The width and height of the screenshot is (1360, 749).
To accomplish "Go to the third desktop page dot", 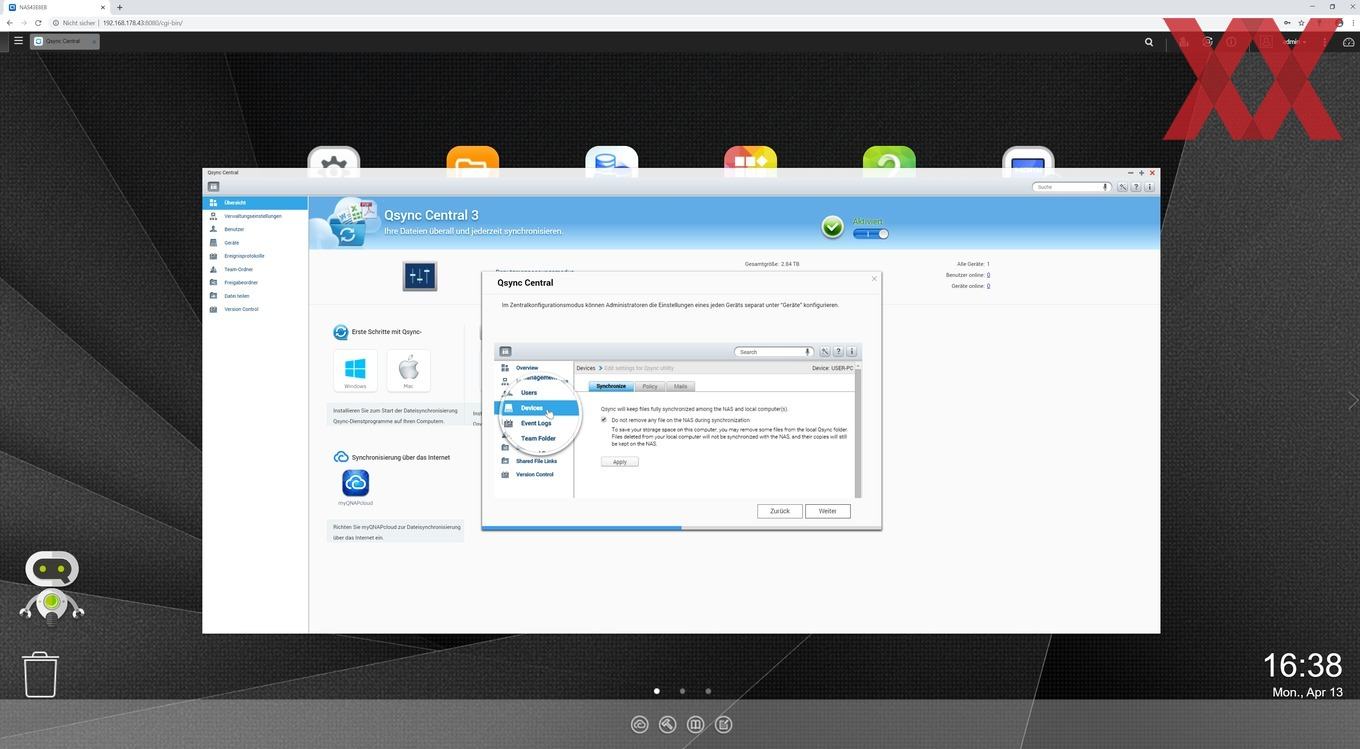I will click(x=708, y=691).
